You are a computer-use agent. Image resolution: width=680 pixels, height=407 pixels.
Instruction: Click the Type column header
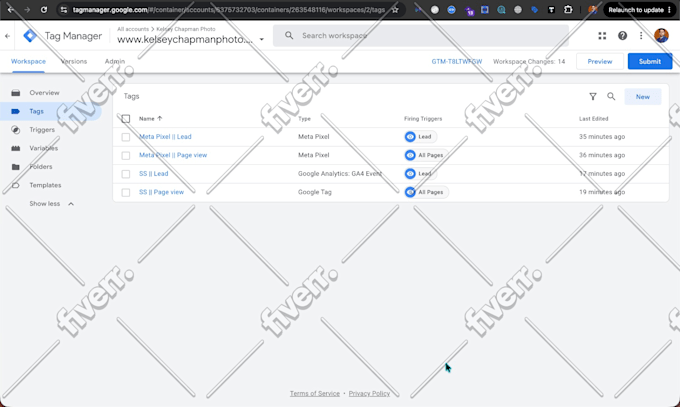coord(304,118)
